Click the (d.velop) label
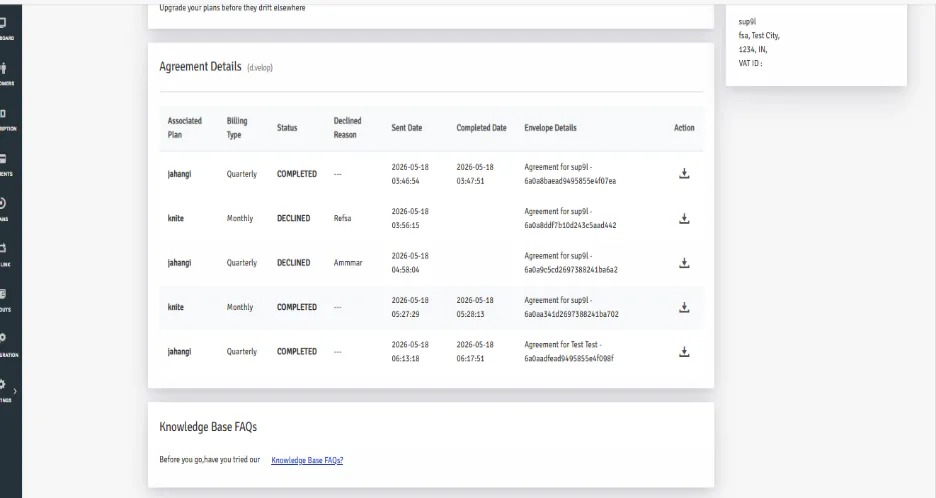The height and width of the screenshot is (498, 936). point(260,67)
